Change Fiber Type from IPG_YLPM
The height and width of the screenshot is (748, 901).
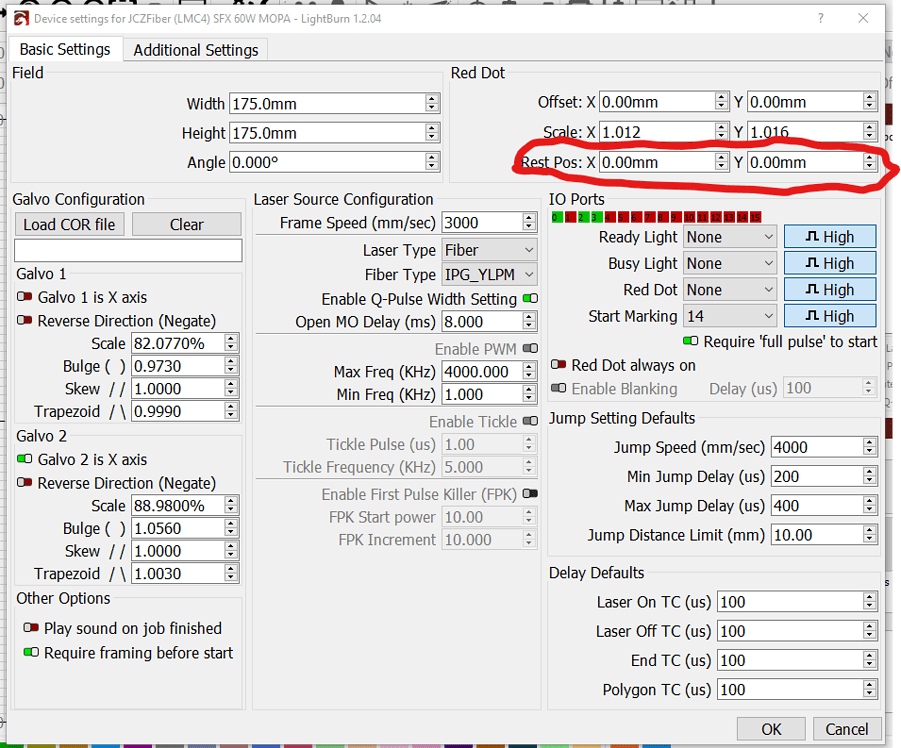[489, 274]
